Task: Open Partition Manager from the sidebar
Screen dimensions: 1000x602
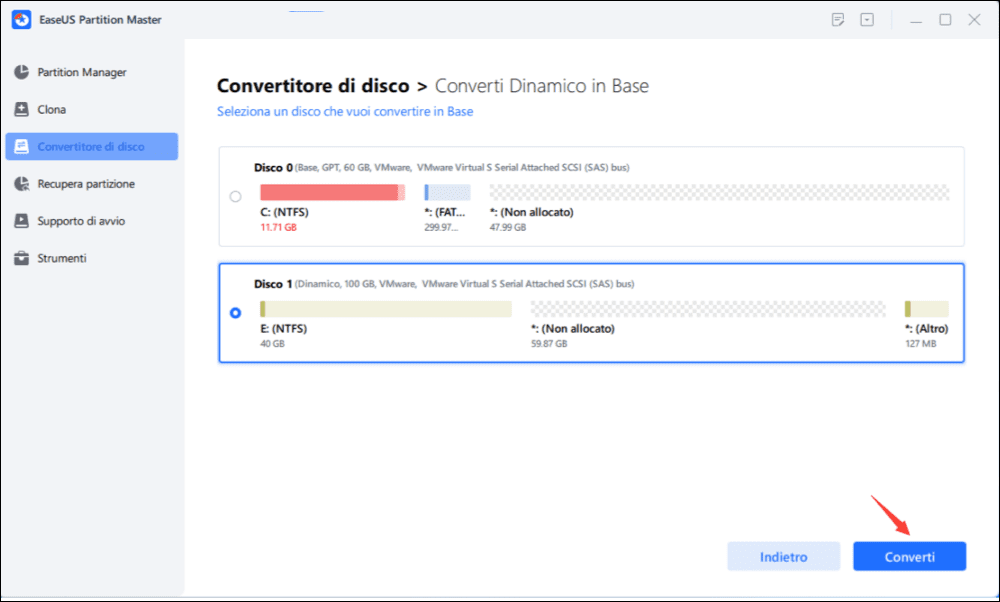Action: click(x=92, y=72)
